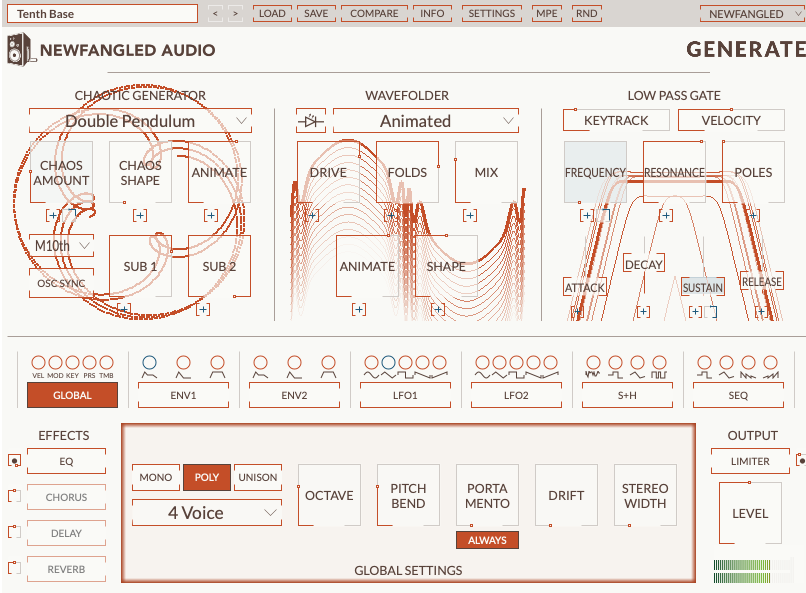Open the 4 Voice polyphony dropdown
Image resolution: width=806 pixels, height=593 pixels.
pyautogui.click(x=206, y=512)
